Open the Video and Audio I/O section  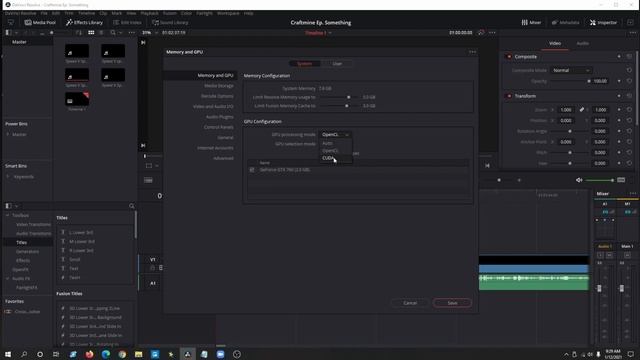click(x=213, y=107)
